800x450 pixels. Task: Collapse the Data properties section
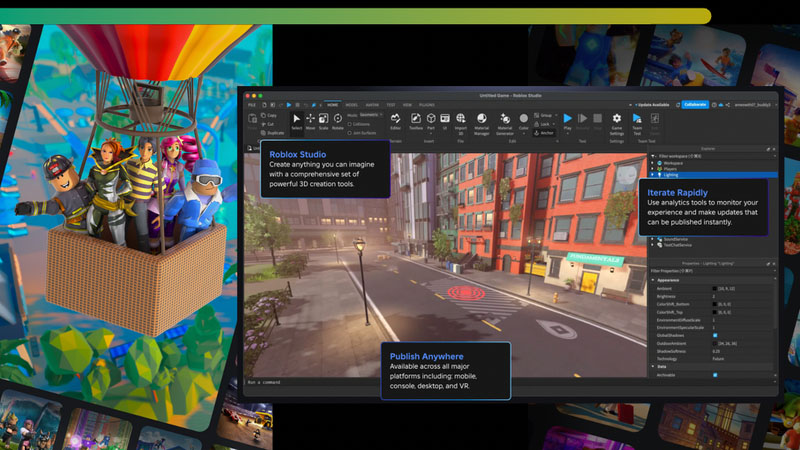(x=653, y=366)
